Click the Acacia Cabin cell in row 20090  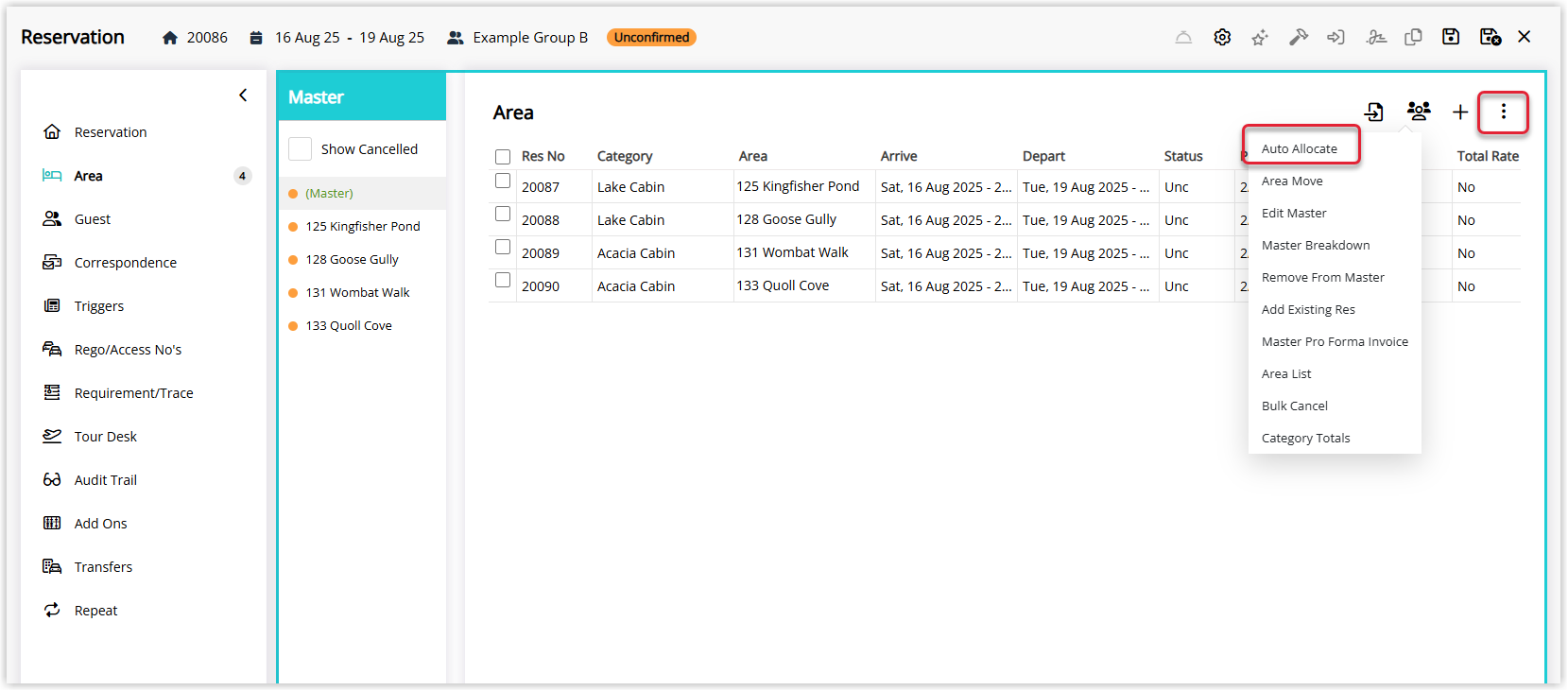click(636, 285)
